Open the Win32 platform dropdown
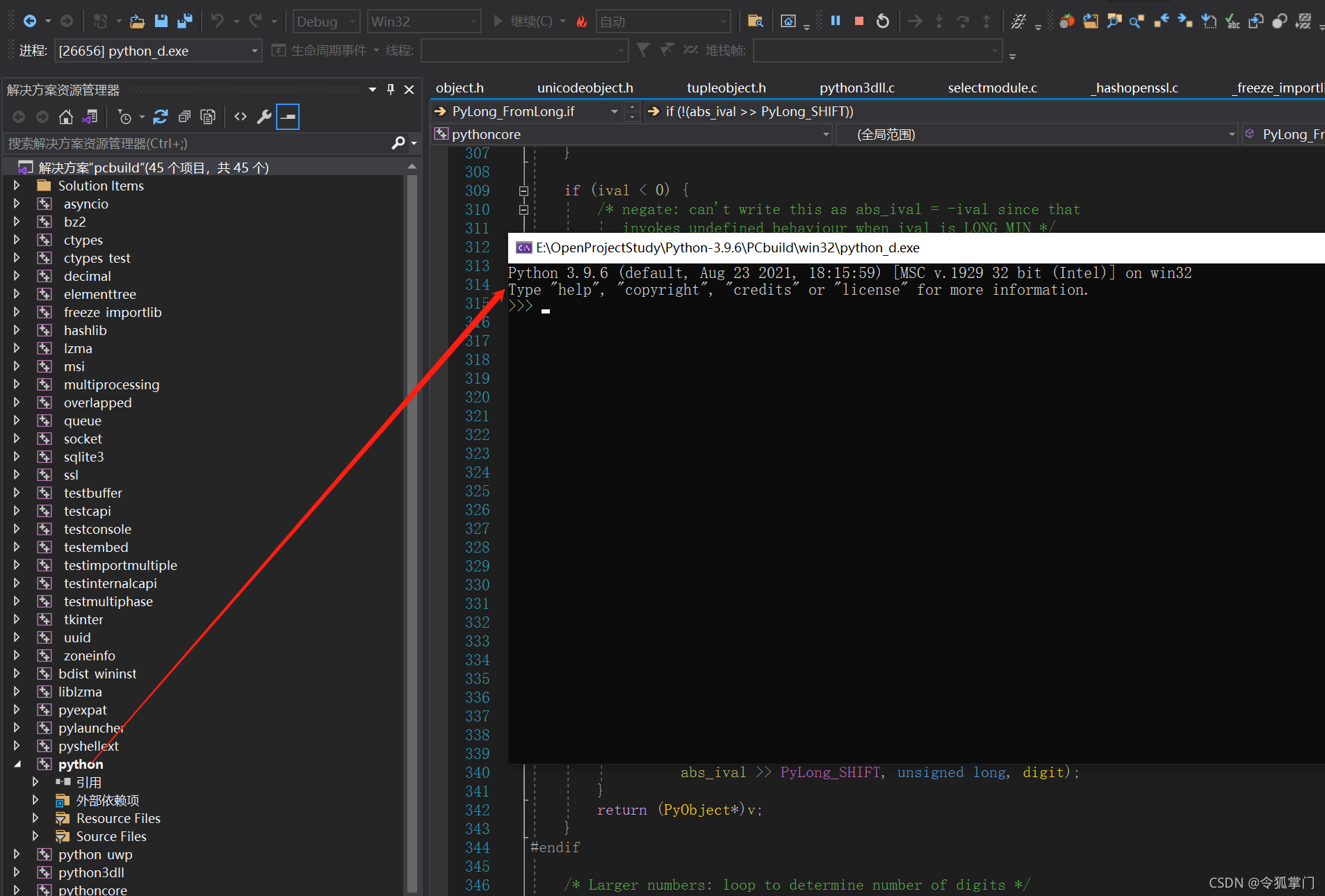This screenshot has width=1325, height=896. click(x=423, y=22)
